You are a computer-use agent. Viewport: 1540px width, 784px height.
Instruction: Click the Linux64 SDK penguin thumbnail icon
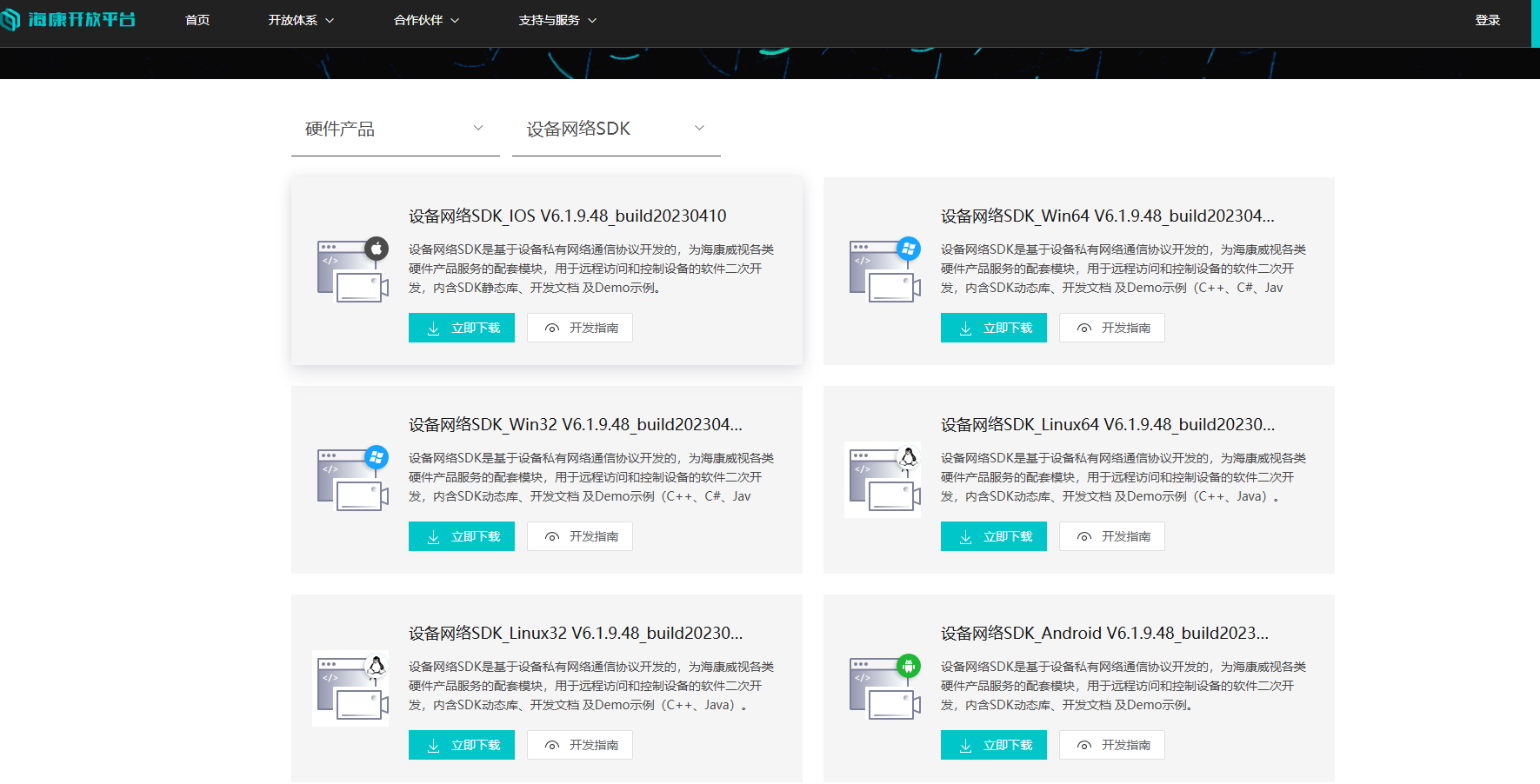point(883,480)
